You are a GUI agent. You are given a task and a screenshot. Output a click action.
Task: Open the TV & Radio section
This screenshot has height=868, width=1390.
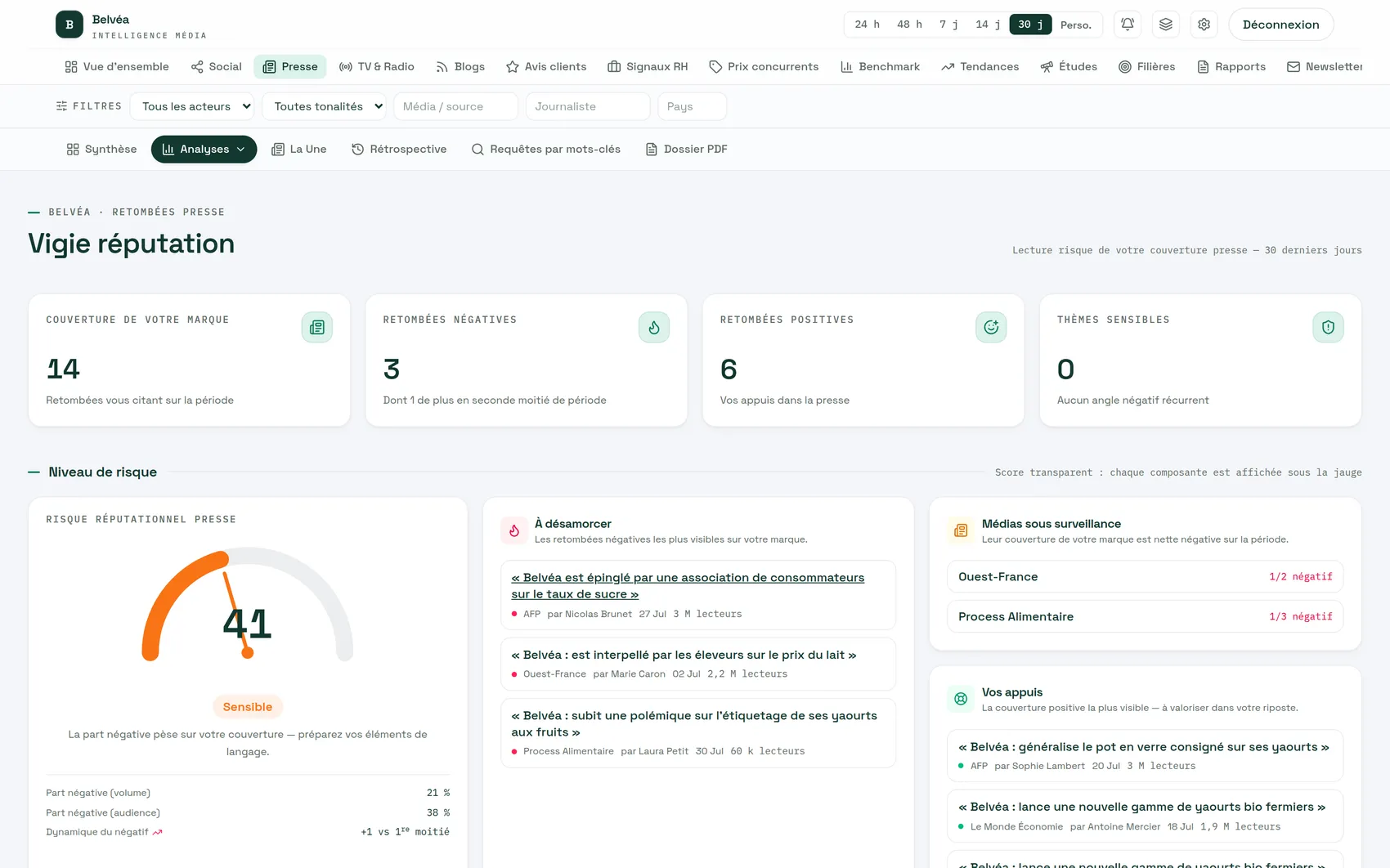click(376, 67)
